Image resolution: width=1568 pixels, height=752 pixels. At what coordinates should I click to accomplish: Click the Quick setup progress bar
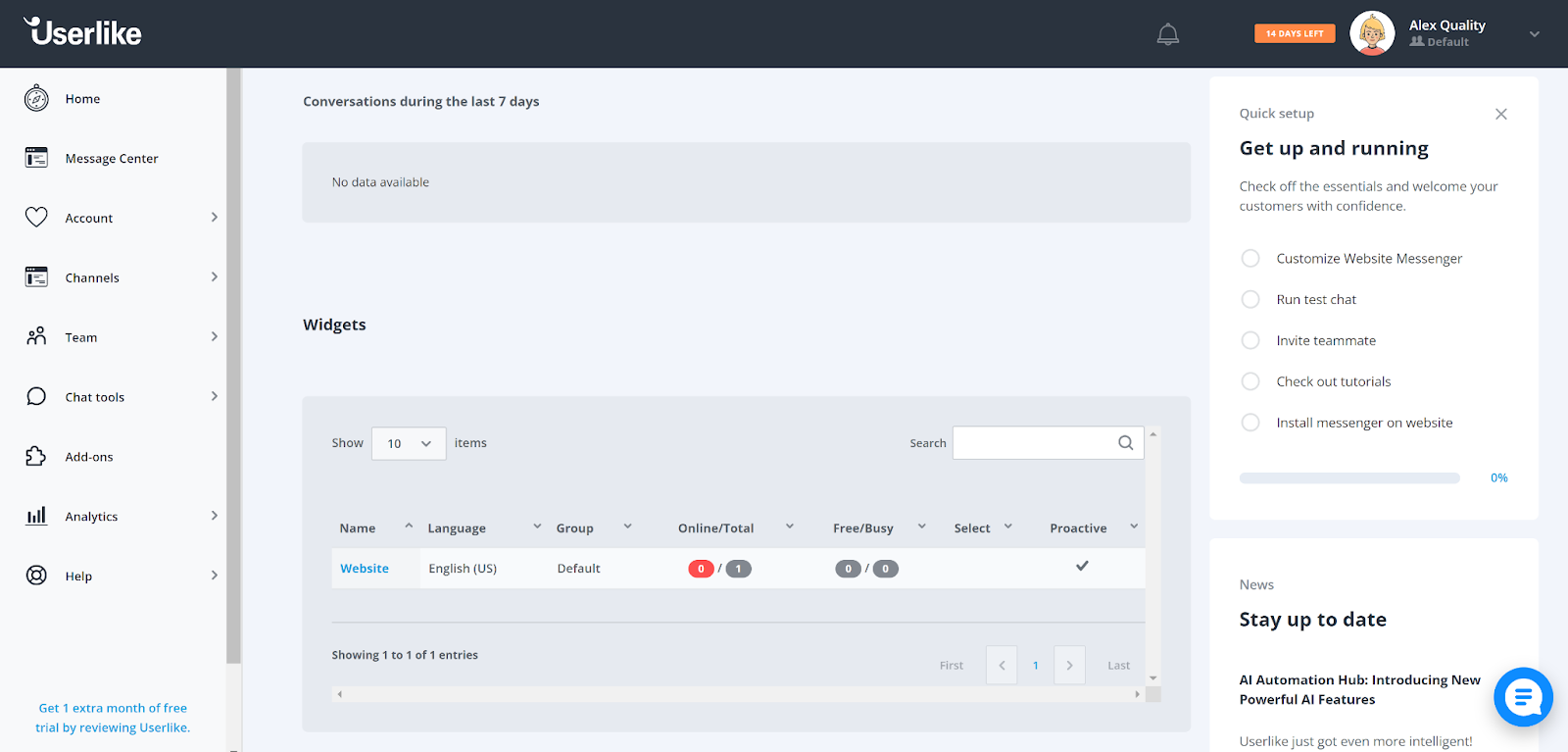click(x=1348, y=477)
